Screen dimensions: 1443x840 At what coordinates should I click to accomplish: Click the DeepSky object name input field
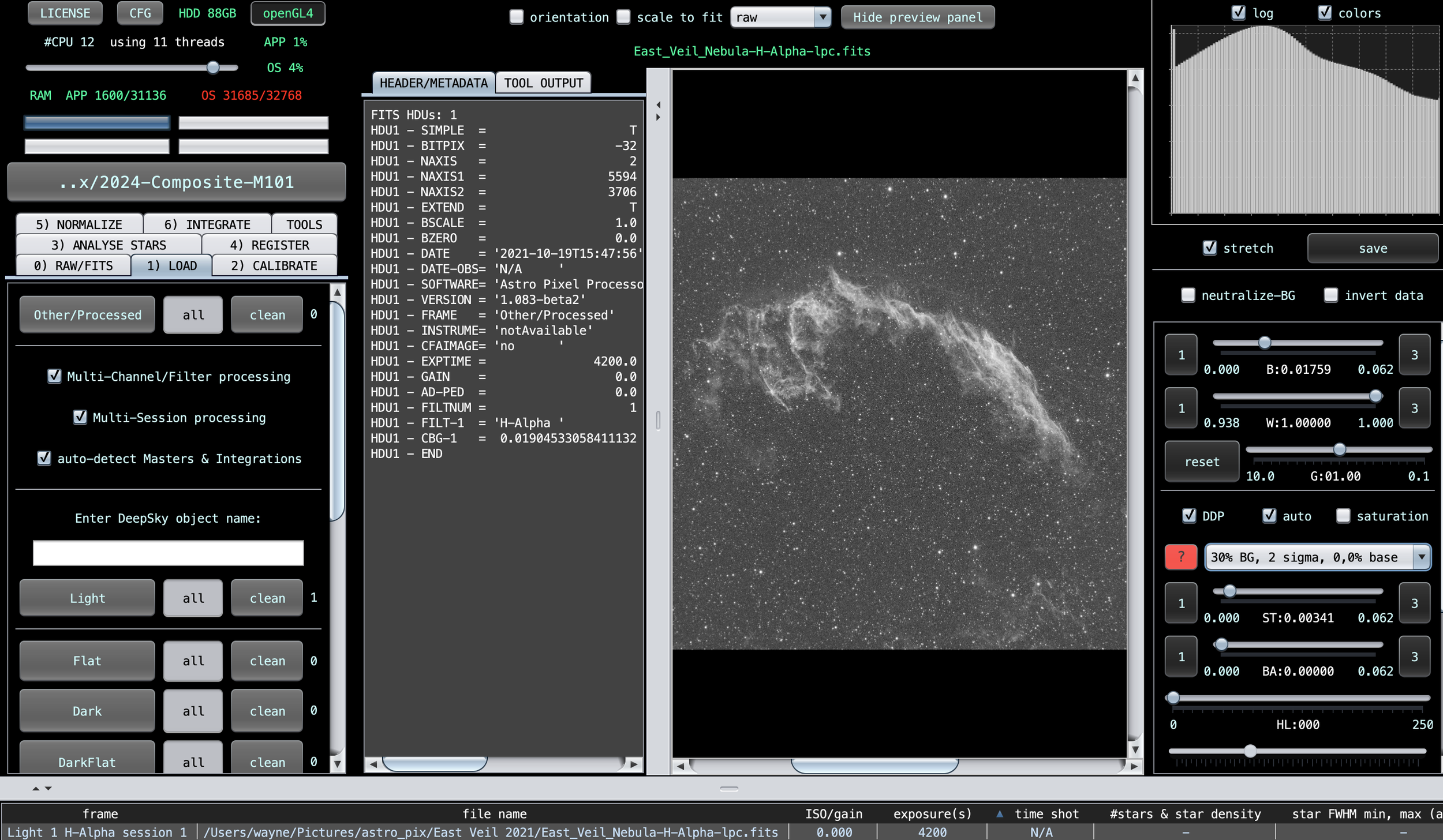168,553
